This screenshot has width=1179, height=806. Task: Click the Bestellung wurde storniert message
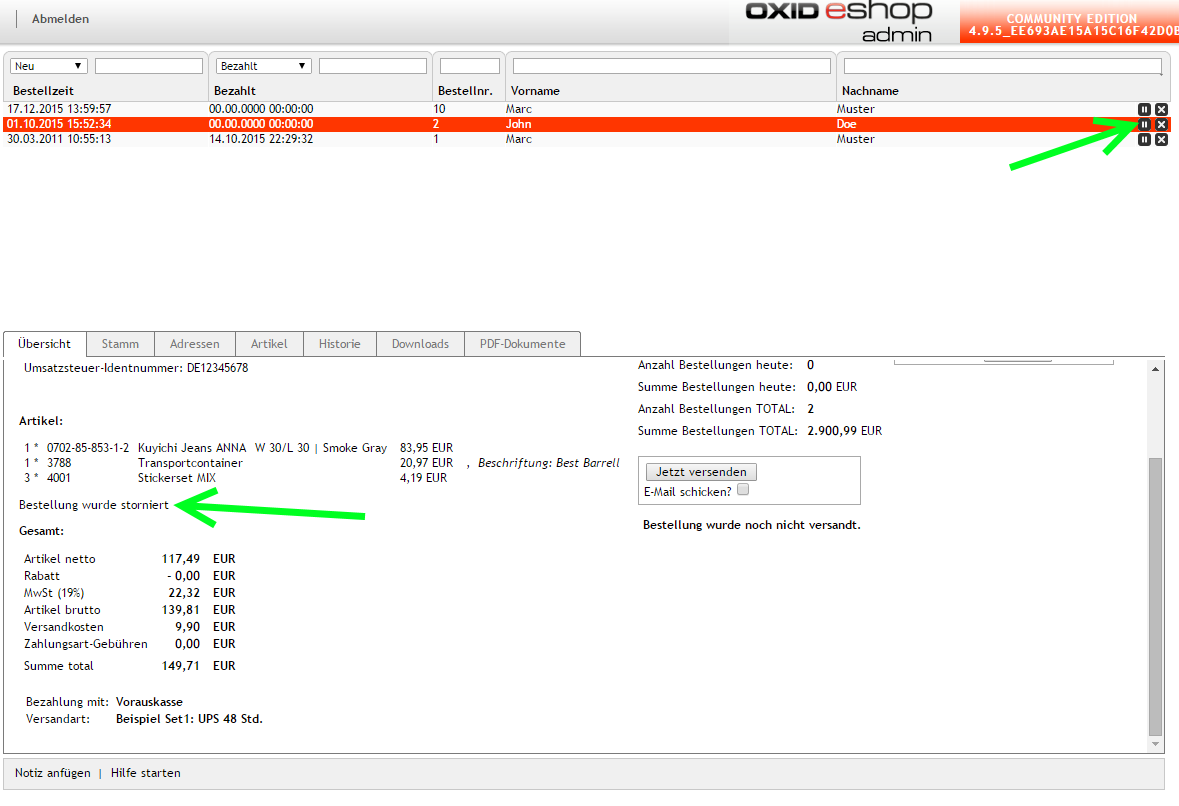click(x=94, y=505)
